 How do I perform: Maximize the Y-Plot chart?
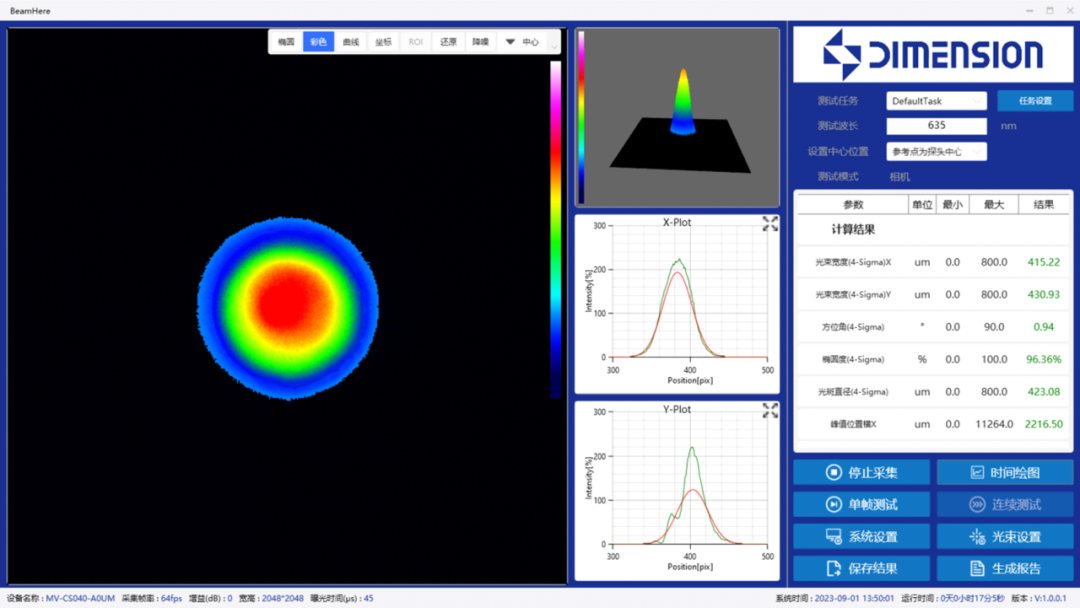point(770,410)
